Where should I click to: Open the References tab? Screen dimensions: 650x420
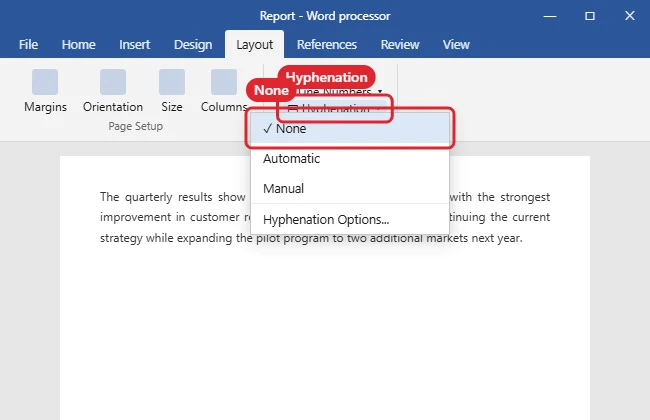[x=327, y=44]
